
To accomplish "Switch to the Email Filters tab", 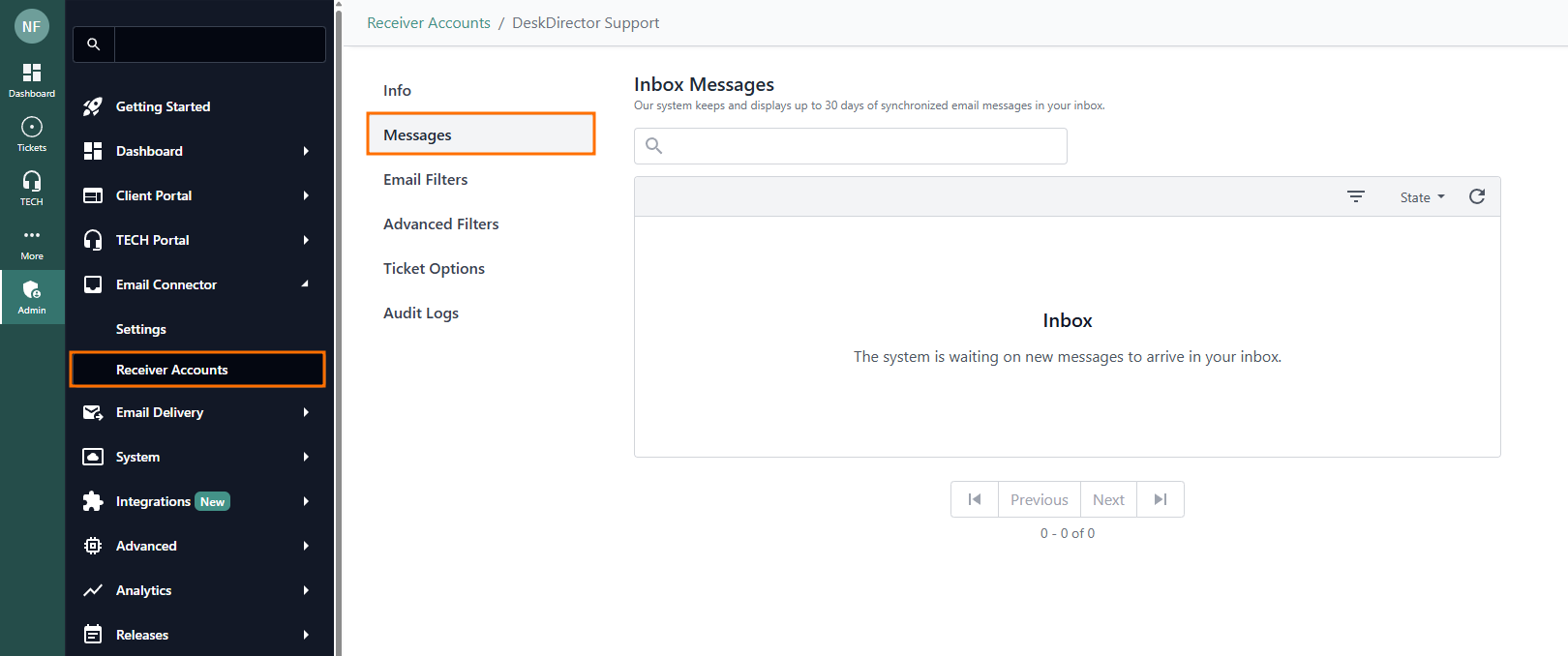I will (426, 179).
